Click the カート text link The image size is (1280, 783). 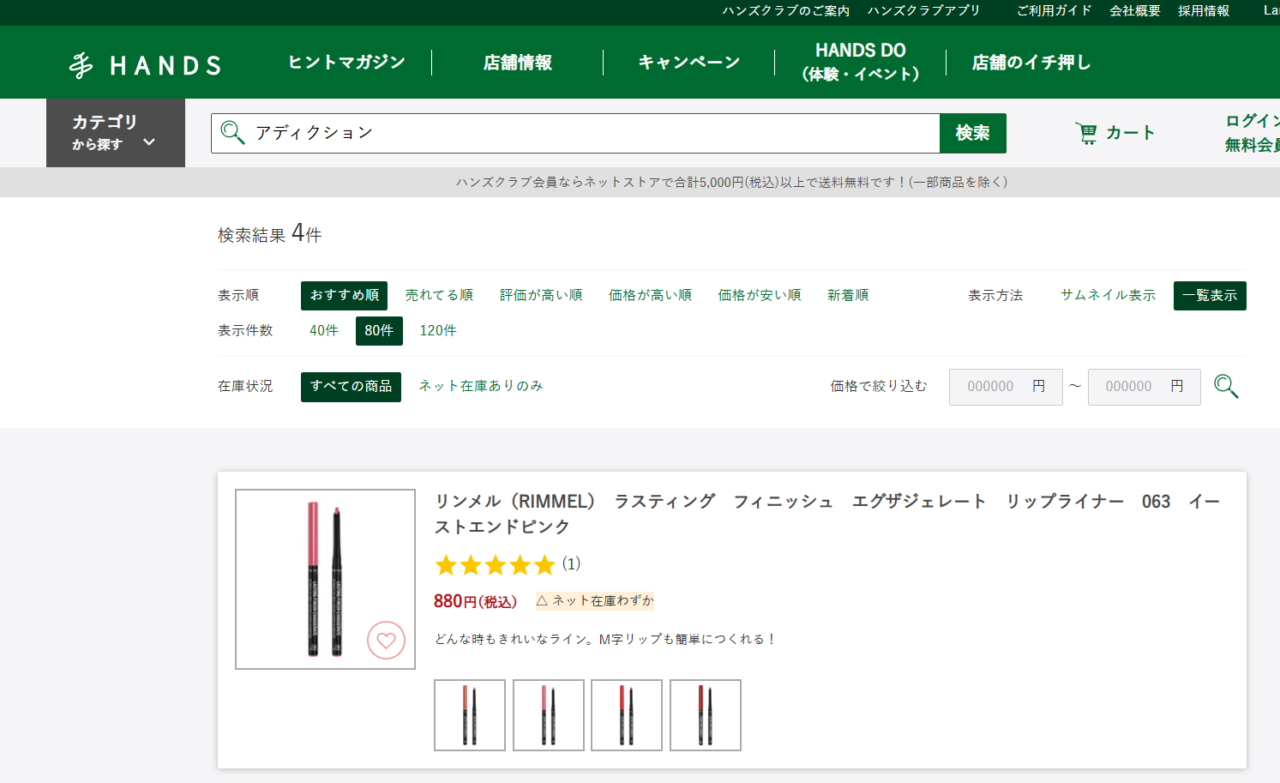point(1130,133)
